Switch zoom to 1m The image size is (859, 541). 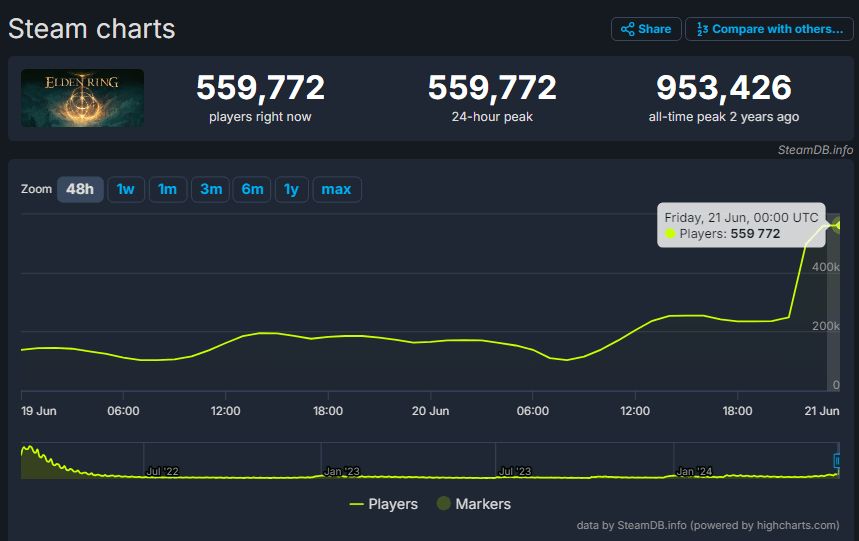tap(168, 189)
